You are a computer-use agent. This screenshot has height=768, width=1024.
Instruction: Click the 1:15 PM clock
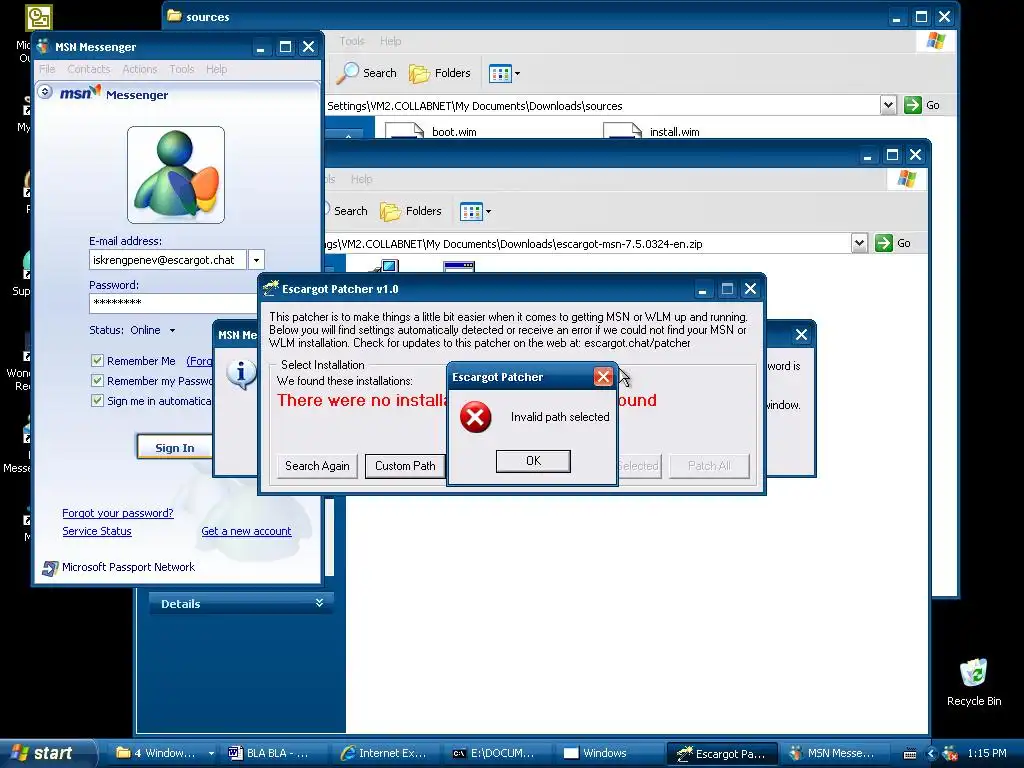coord(987,753)
